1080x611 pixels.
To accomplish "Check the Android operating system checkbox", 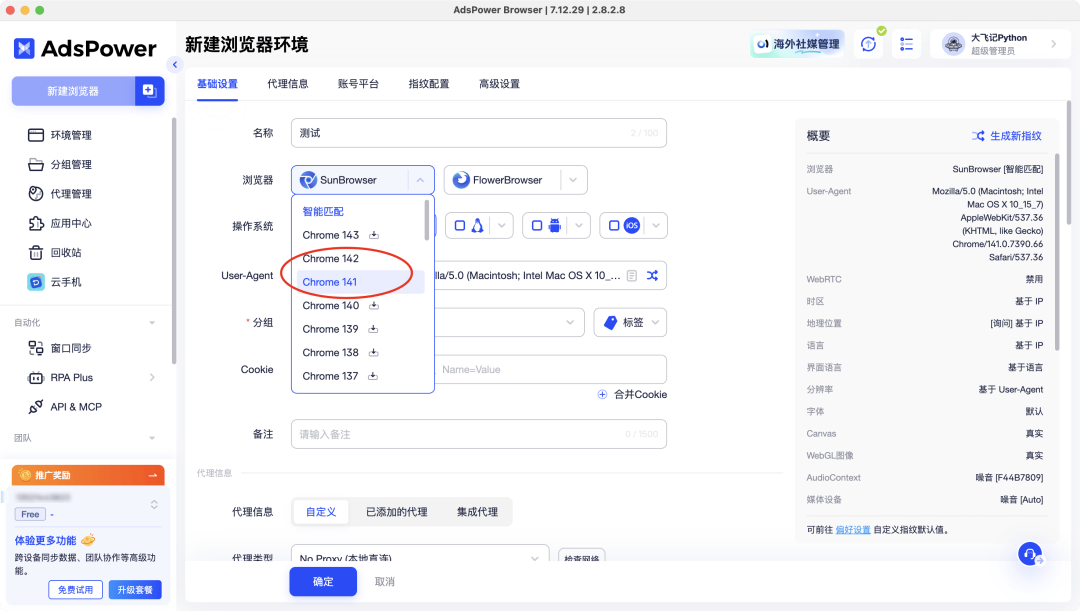I will (537, 225).
